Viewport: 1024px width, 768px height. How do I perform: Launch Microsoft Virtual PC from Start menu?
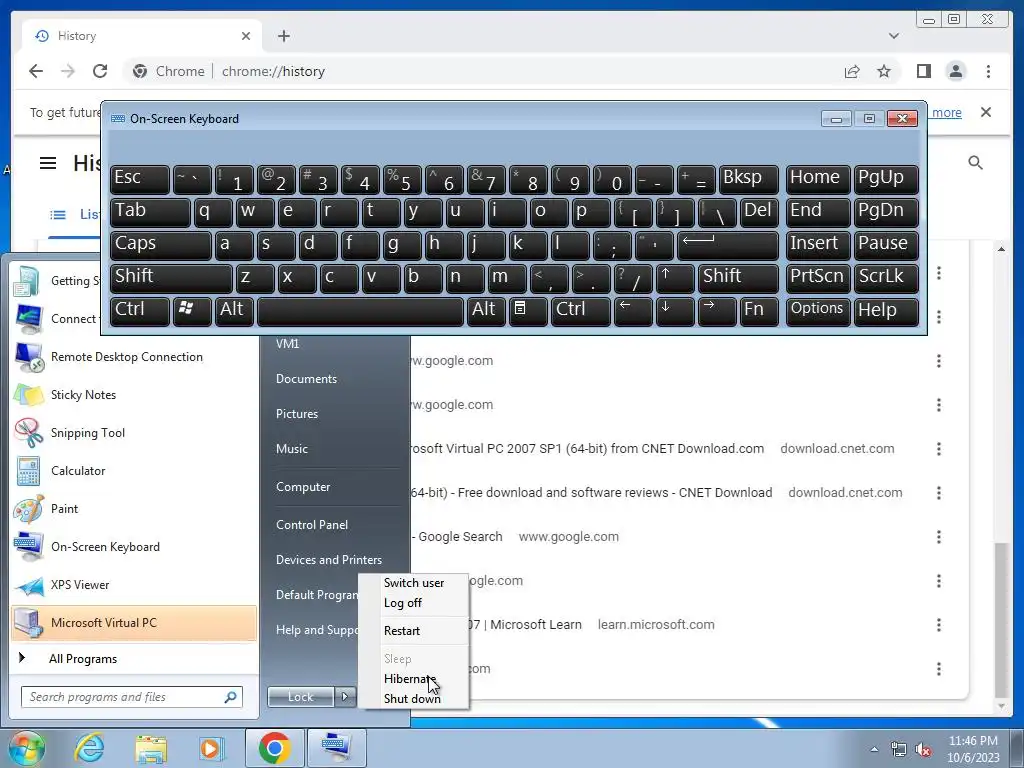(134, 623)
